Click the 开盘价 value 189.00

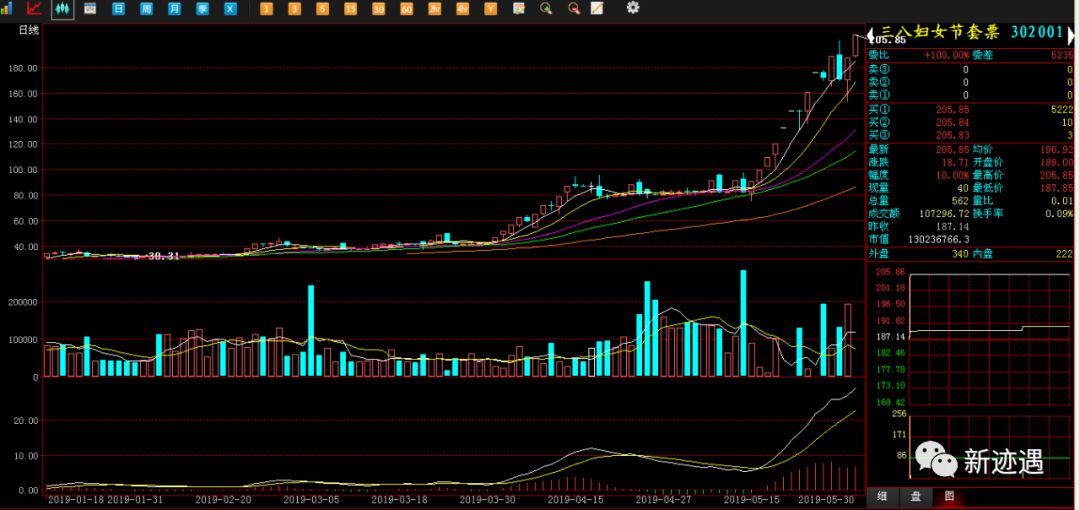click(1058, 162)
